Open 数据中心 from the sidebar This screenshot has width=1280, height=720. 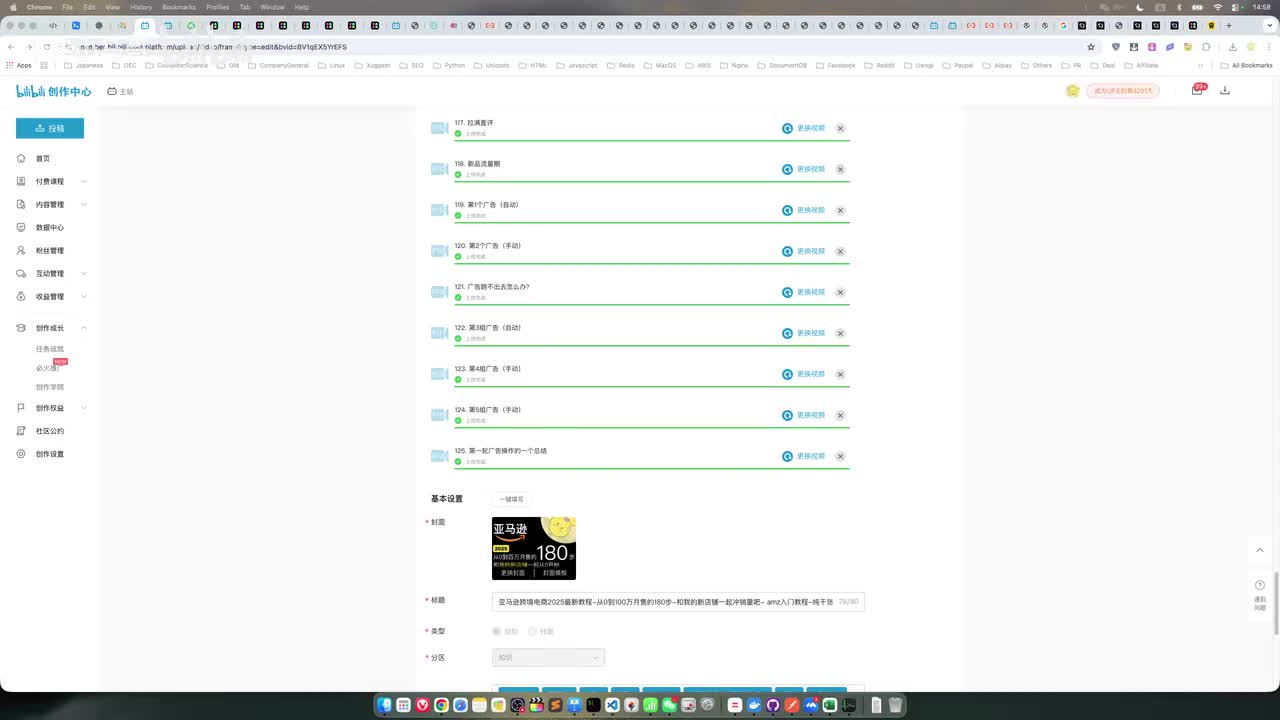[x=50, y=228]
